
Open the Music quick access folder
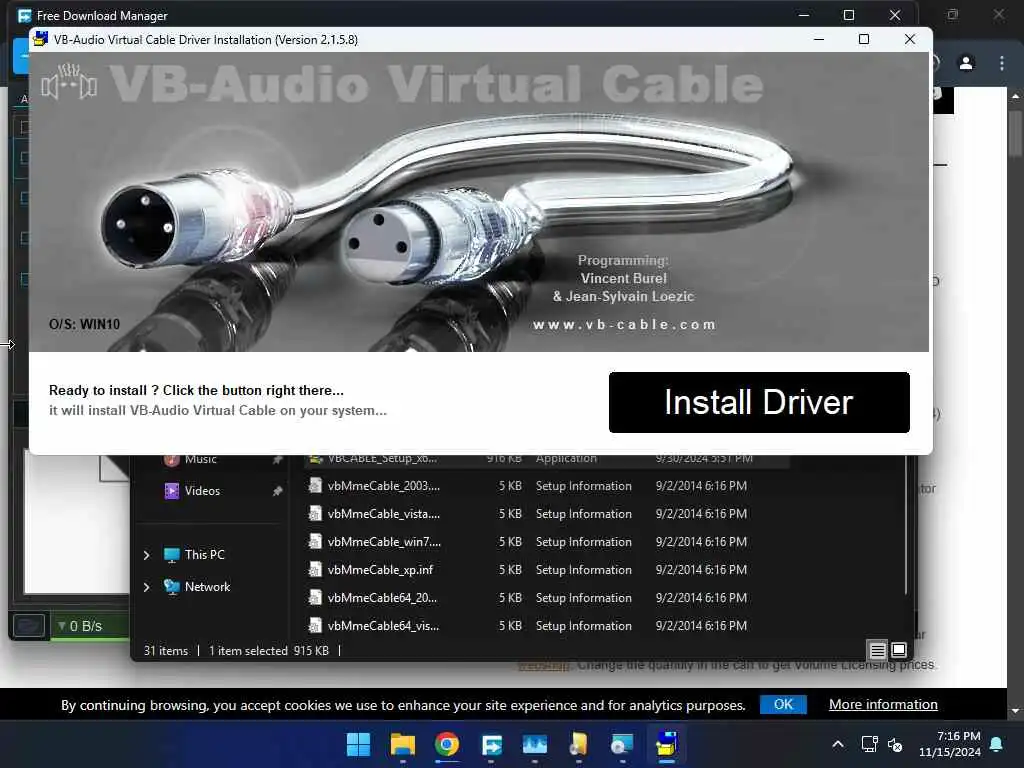pyautogui.click(x=200, y=460)
